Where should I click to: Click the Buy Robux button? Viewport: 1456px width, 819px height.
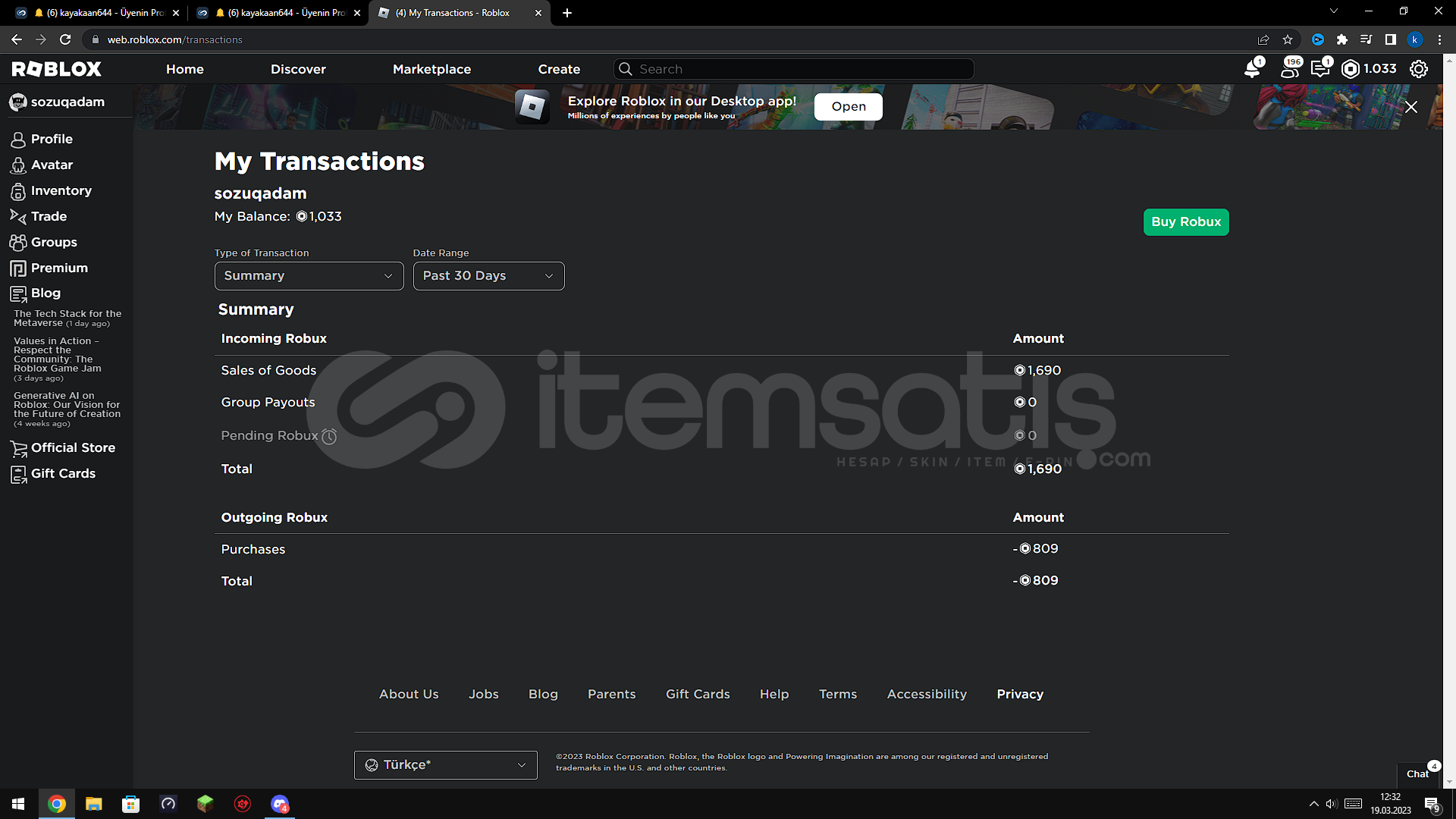(1185, 222)
